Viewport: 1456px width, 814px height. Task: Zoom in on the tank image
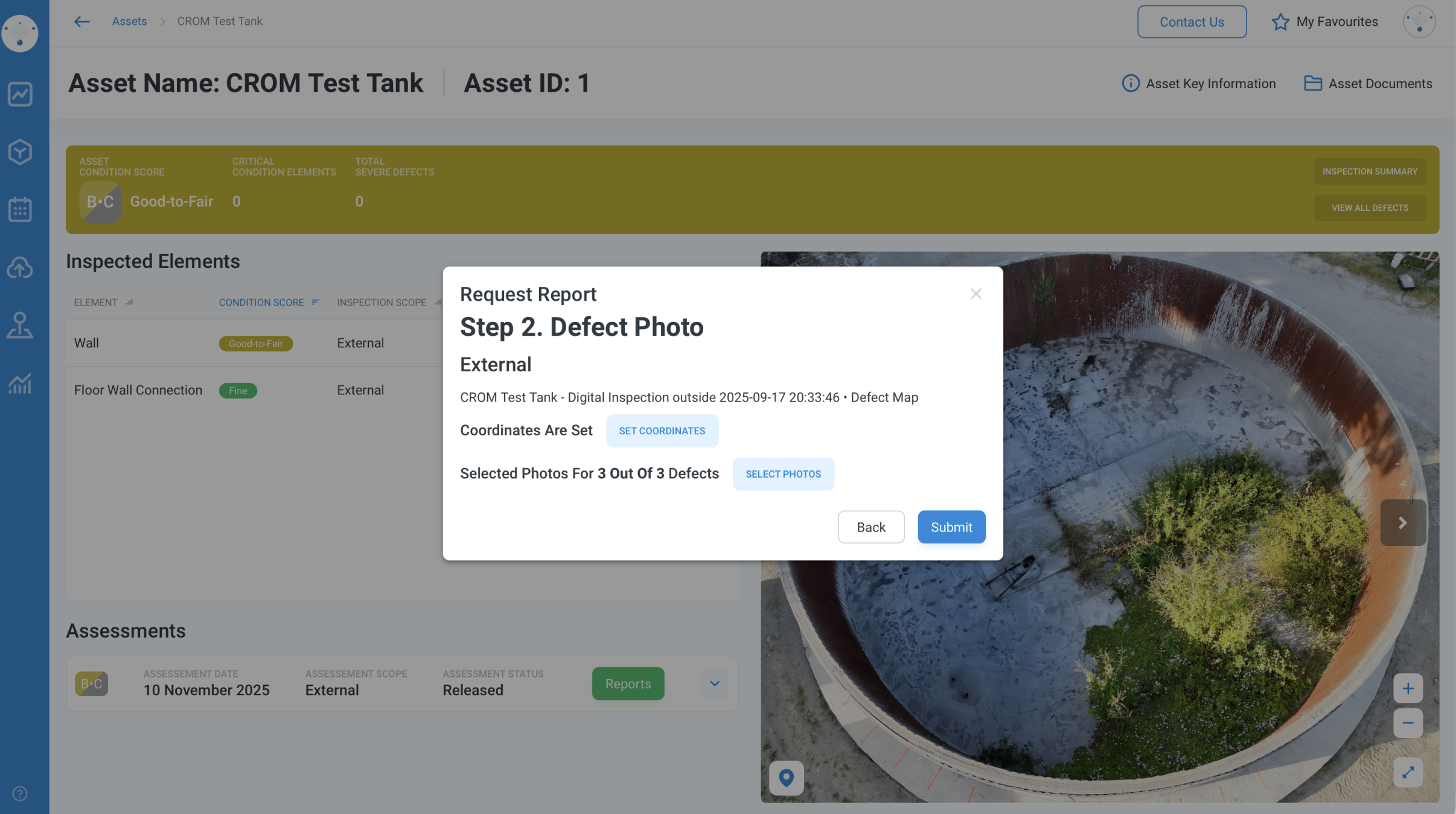1408,688
